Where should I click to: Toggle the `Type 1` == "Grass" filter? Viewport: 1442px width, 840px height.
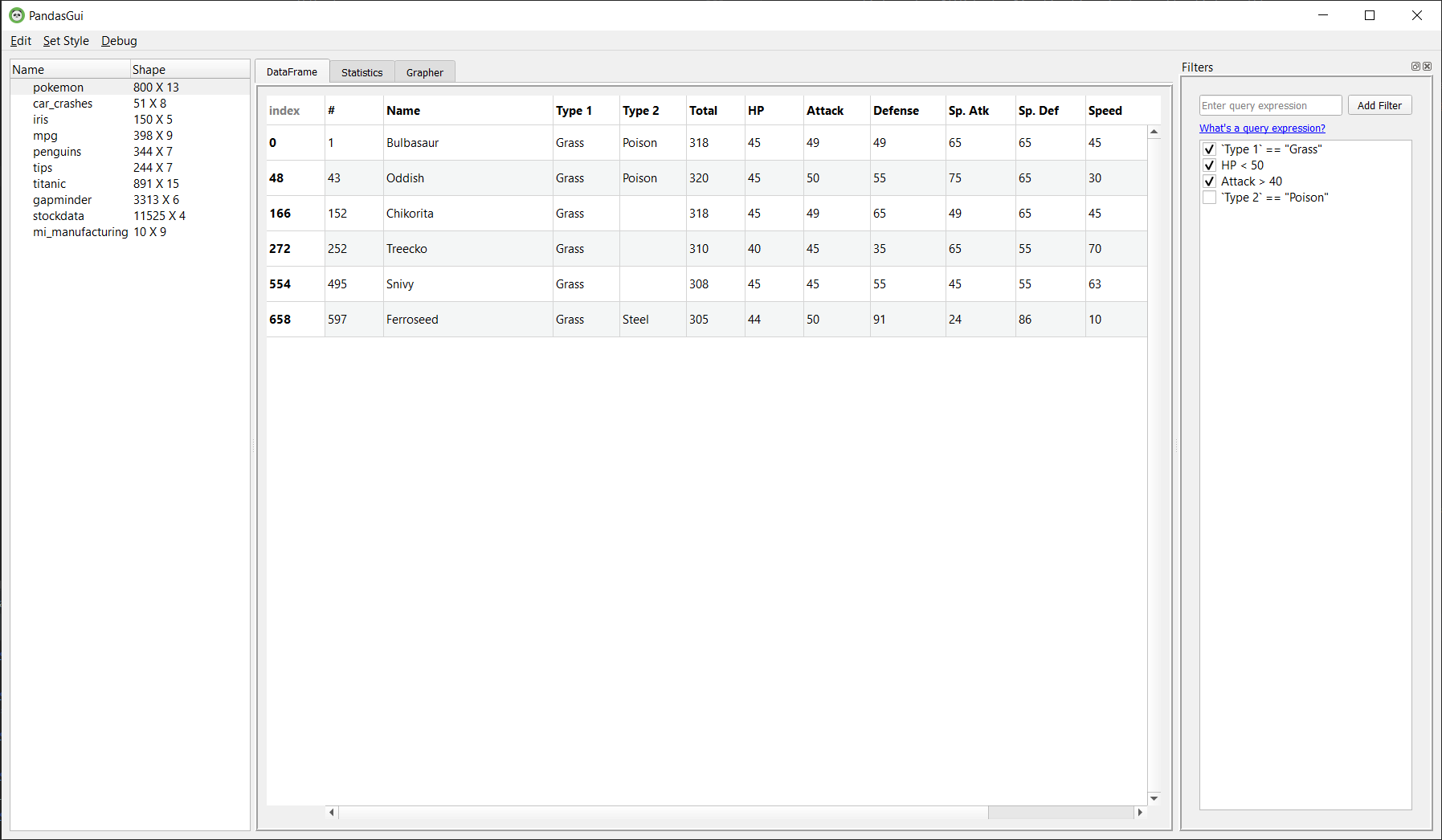pos(1209,149)
